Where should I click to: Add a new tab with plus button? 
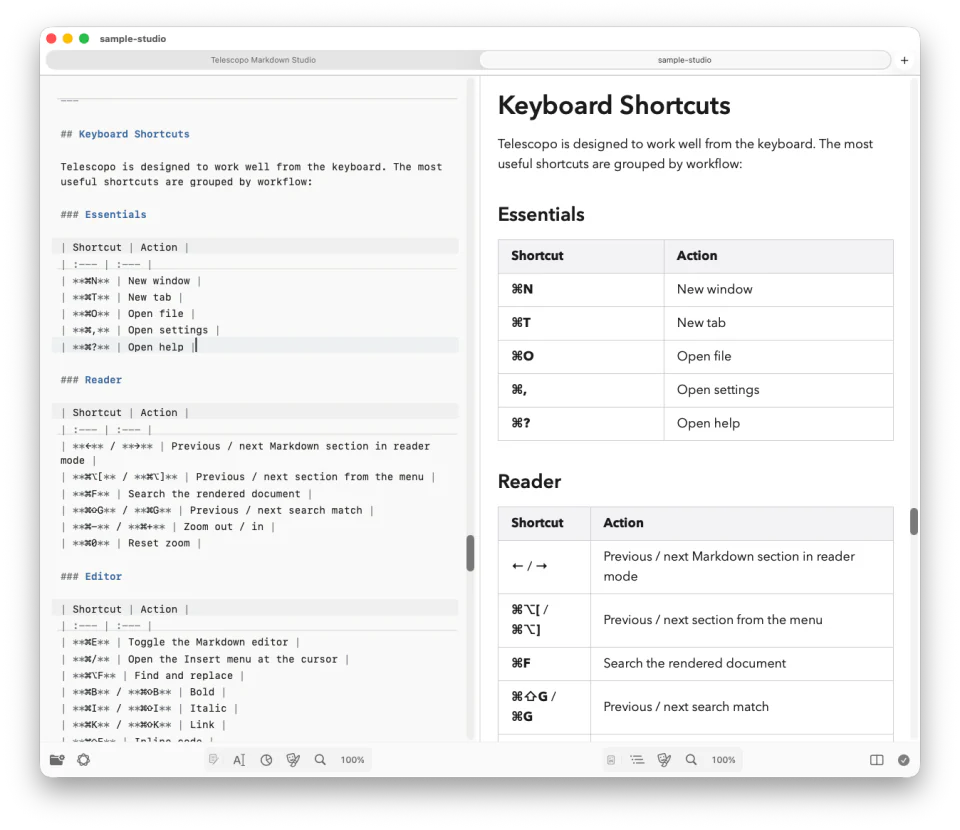[x=904, y=60]
